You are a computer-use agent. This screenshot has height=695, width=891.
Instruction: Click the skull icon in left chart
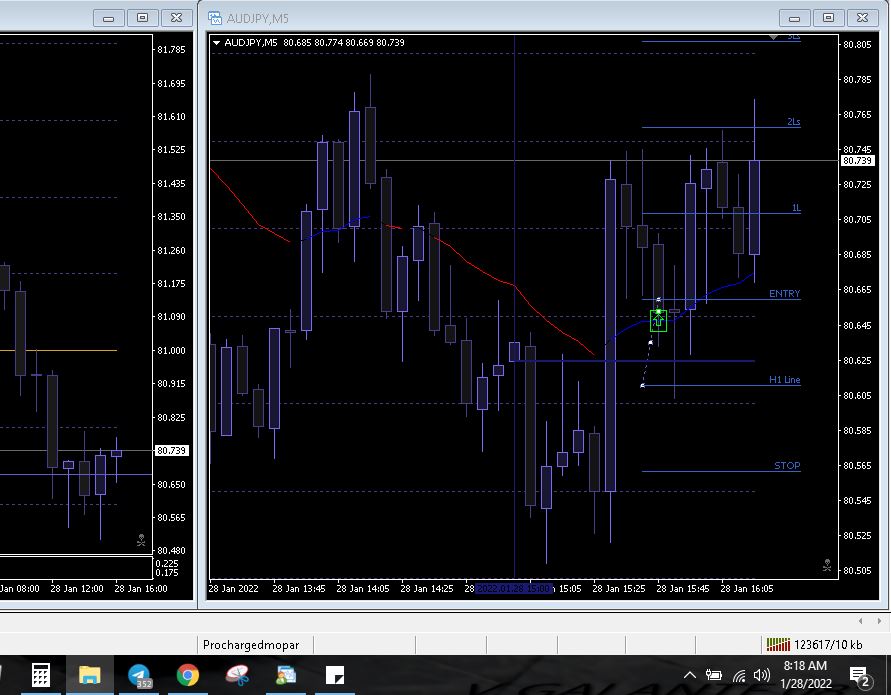[141, 540]
